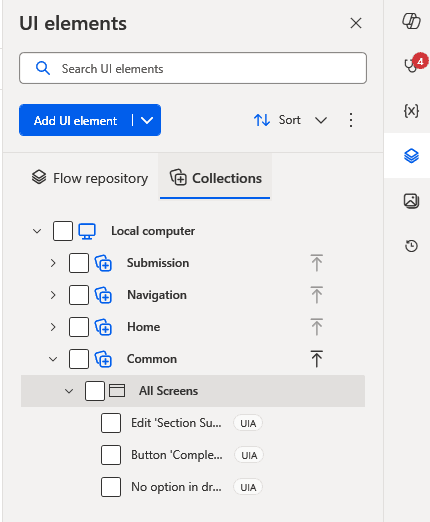Select the Navigation collection label
This screenshot has height=522, width=430.
click(x=157, y=295)
